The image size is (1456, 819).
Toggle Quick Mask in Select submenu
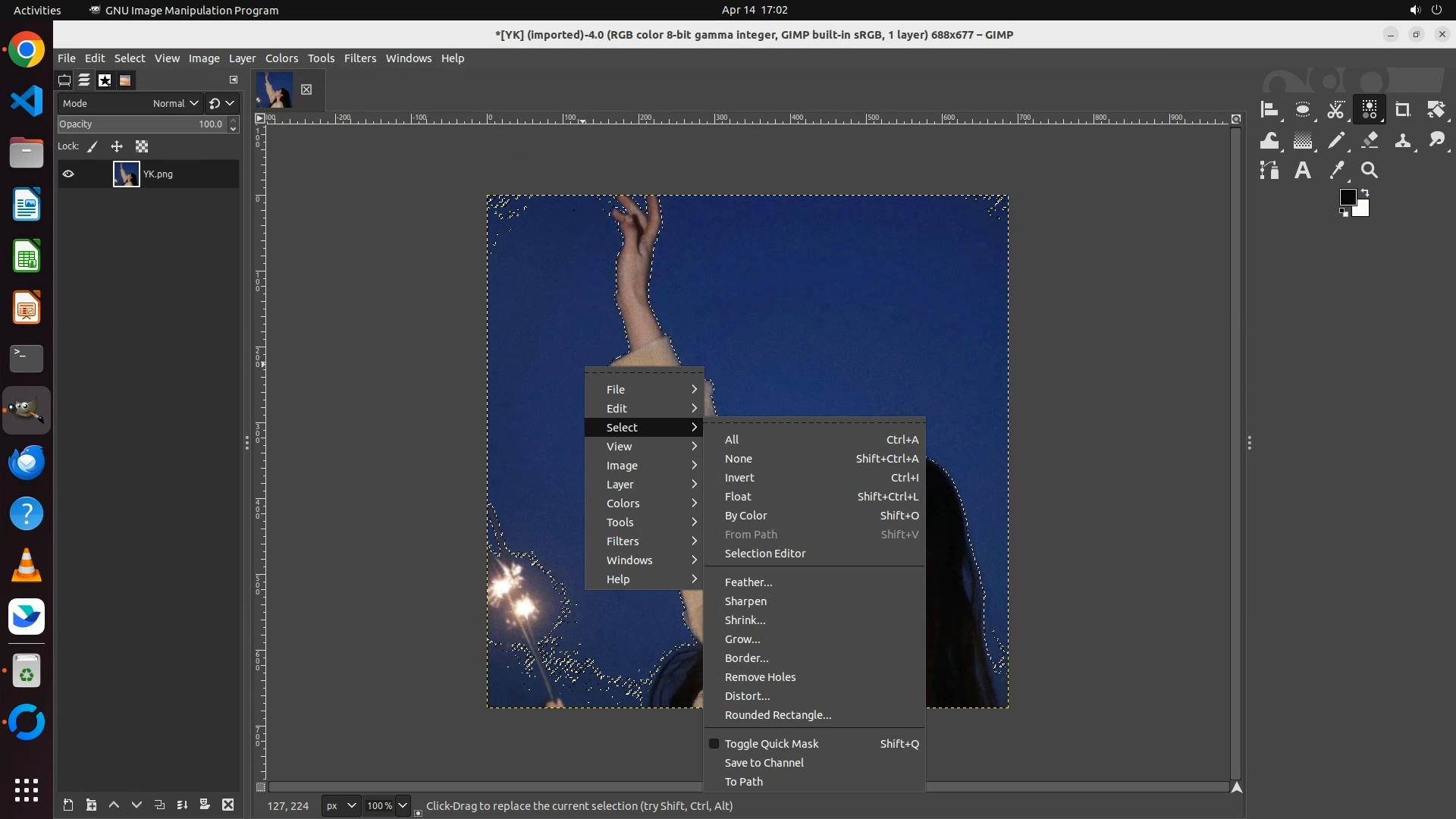771,744
